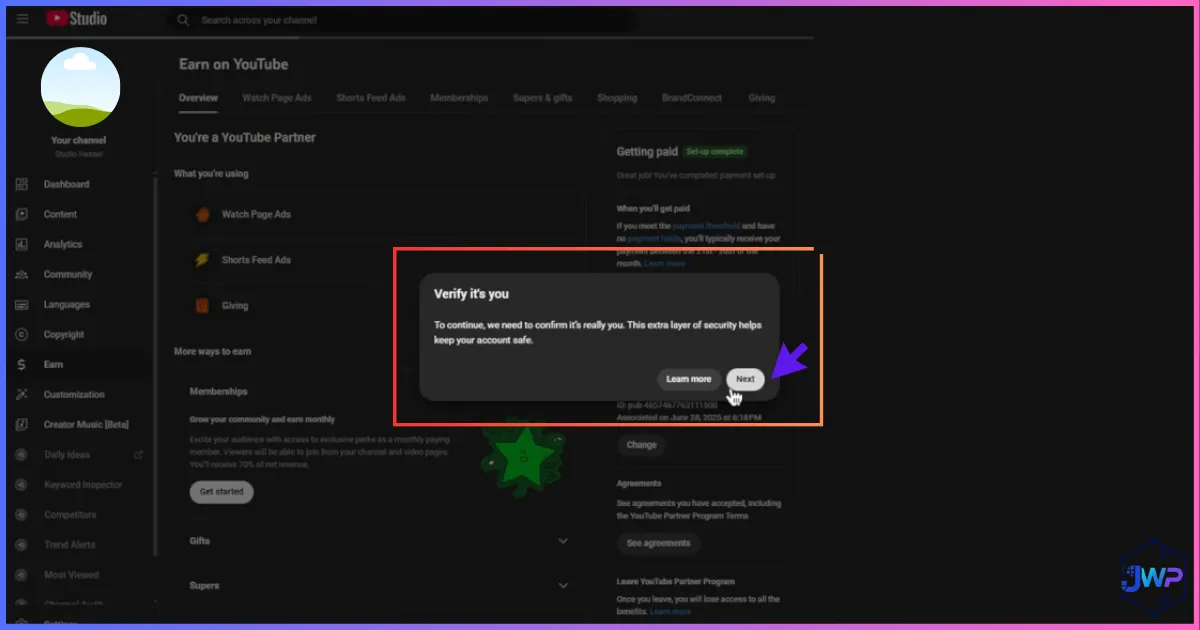Image resolution: width=1200 pixels, height=630 pixels.
Task: Click Next in Verify it's you dialog
Action: [745, 379]
